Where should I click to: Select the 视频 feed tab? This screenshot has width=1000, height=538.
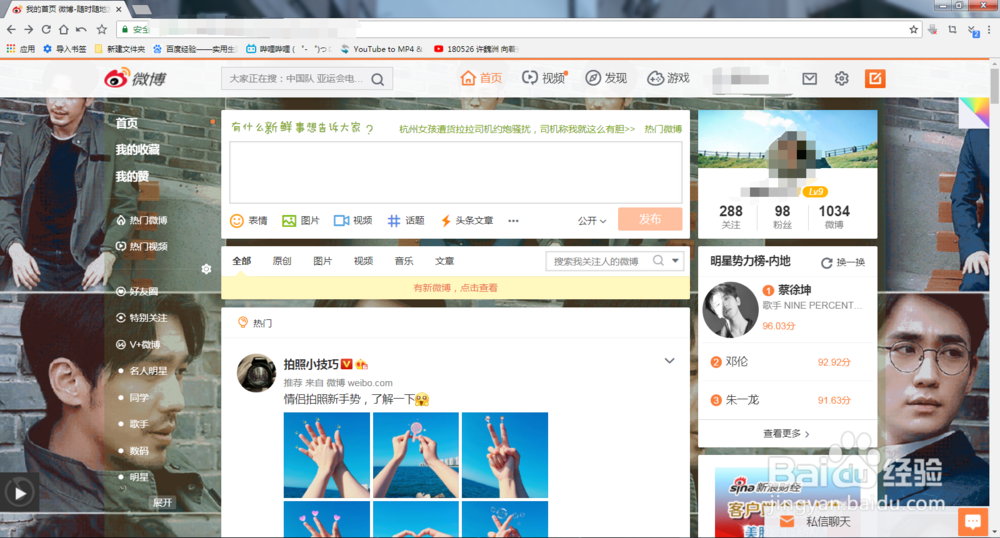pyautogui.click(x=364, y=261)
